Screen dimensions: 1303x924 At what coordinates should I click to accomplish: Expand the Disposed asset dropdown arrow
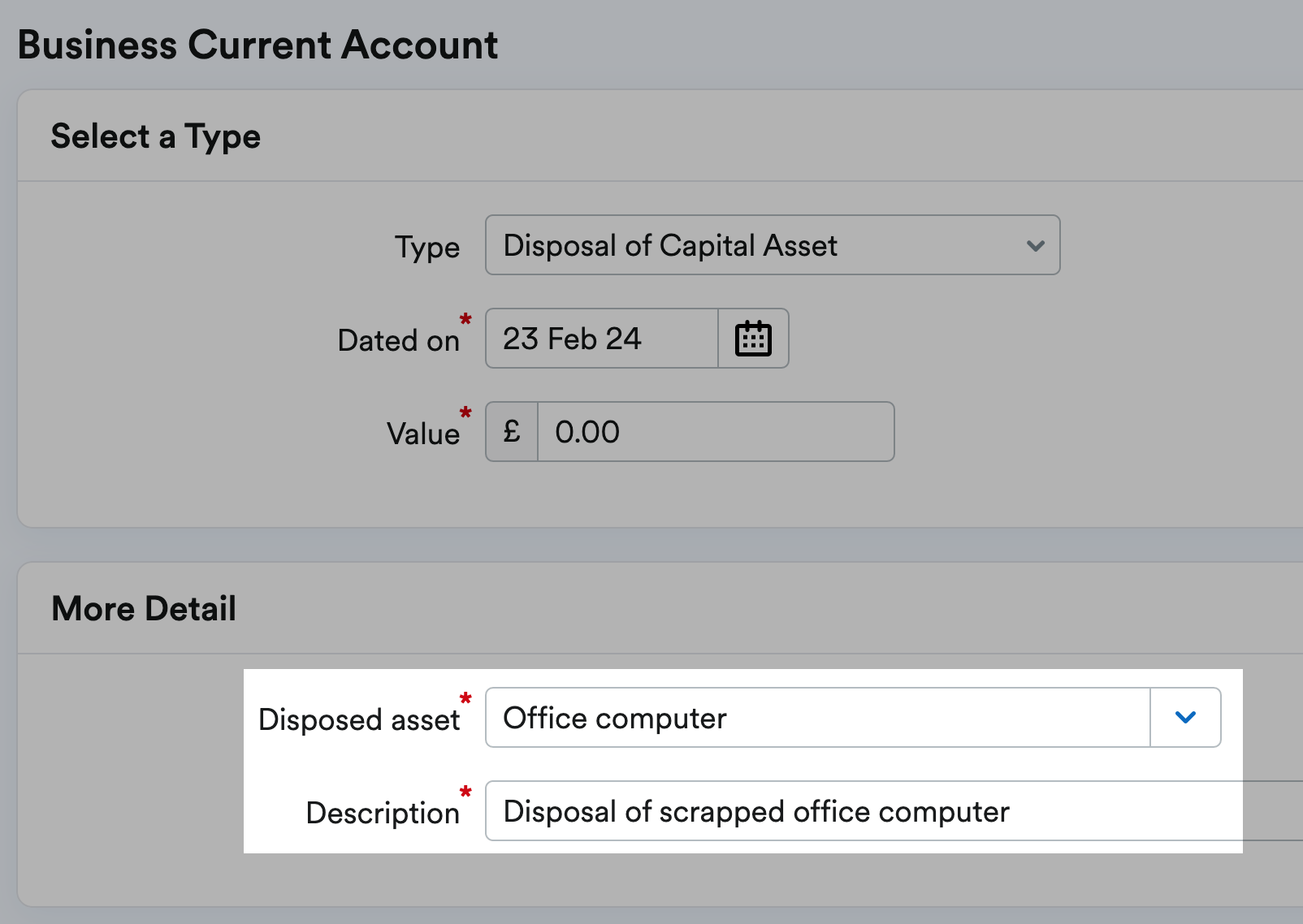1185,718
